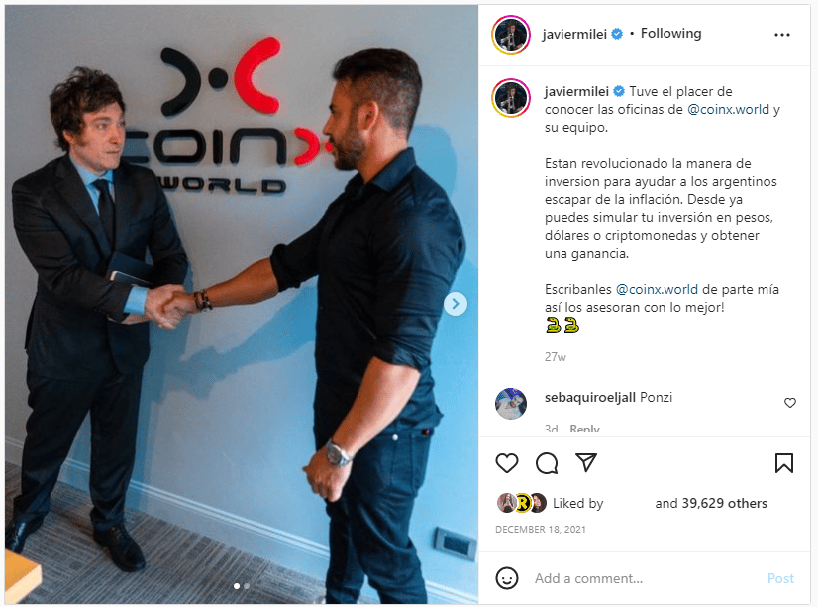This screenshot has height=607, width=826.
Task: Click the Following button beside the username
Action: [671, 34]
